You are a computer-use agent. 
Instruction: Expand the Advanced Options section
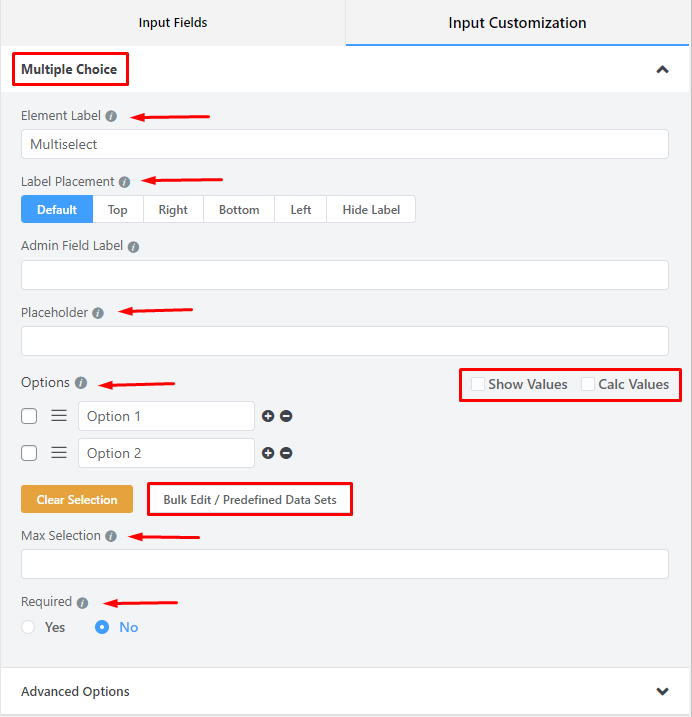point(661,692)
